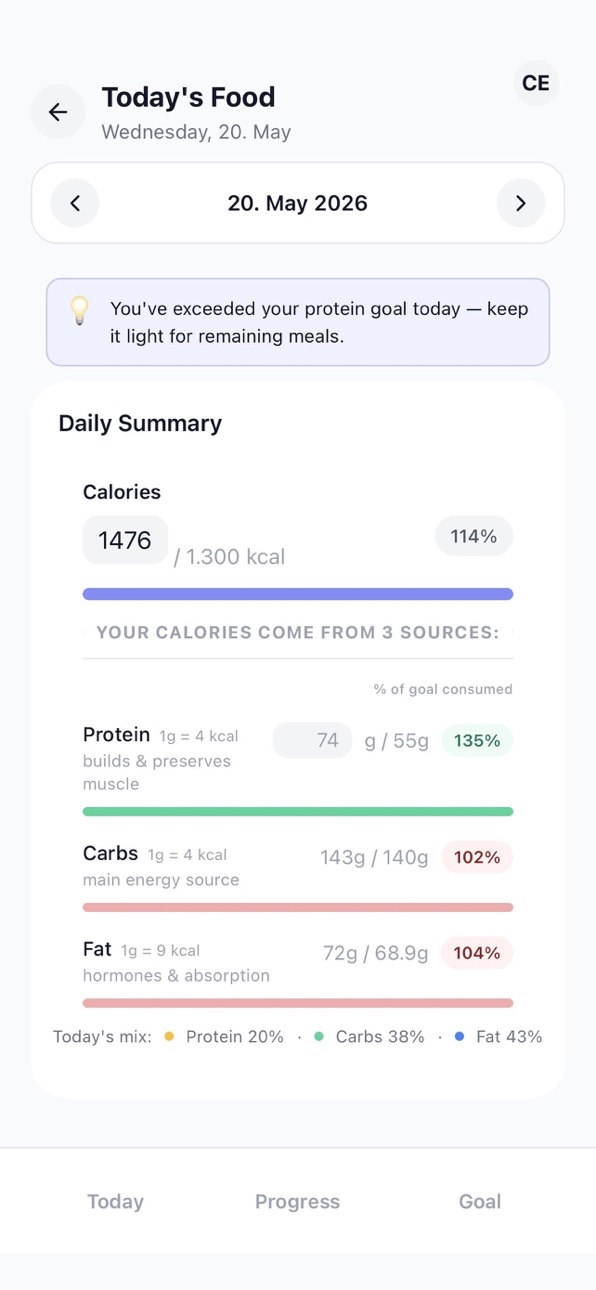Click the 135% protein badge
This screenshot has height=1290, width=596.
[x=477, y=741]
